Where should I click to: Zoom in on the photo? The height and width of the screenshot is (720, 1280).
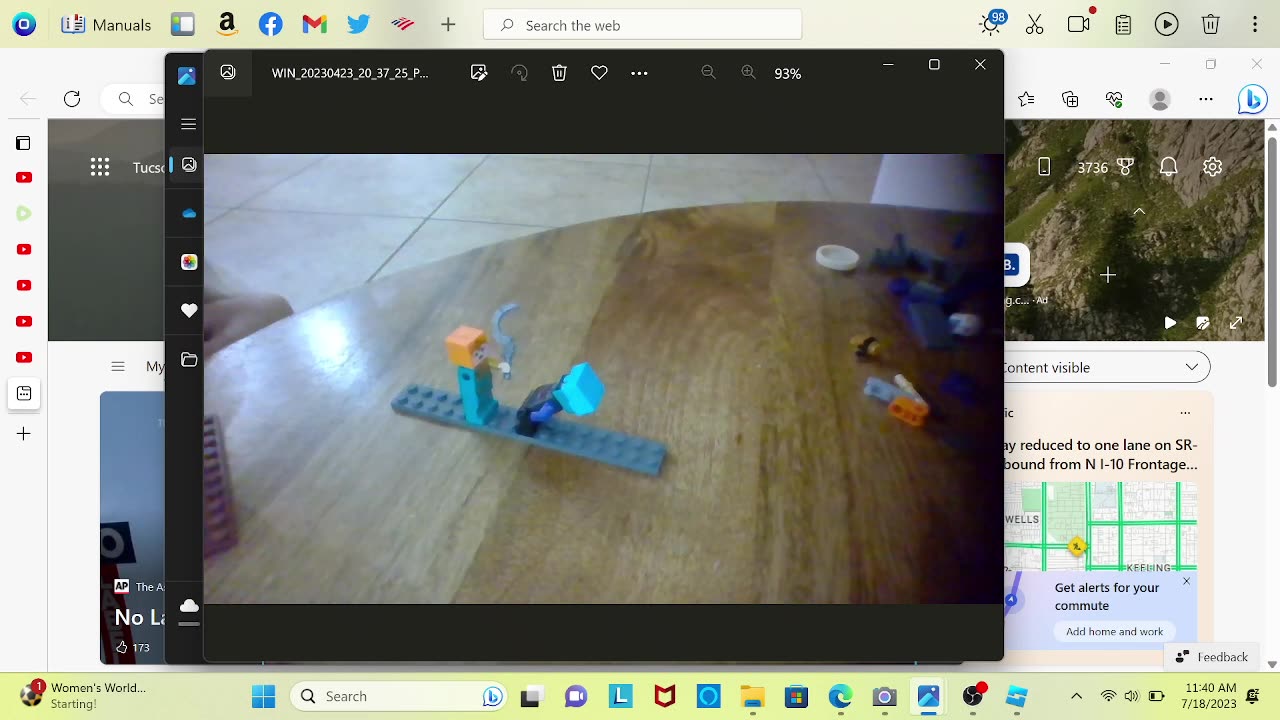pos(748,73)
